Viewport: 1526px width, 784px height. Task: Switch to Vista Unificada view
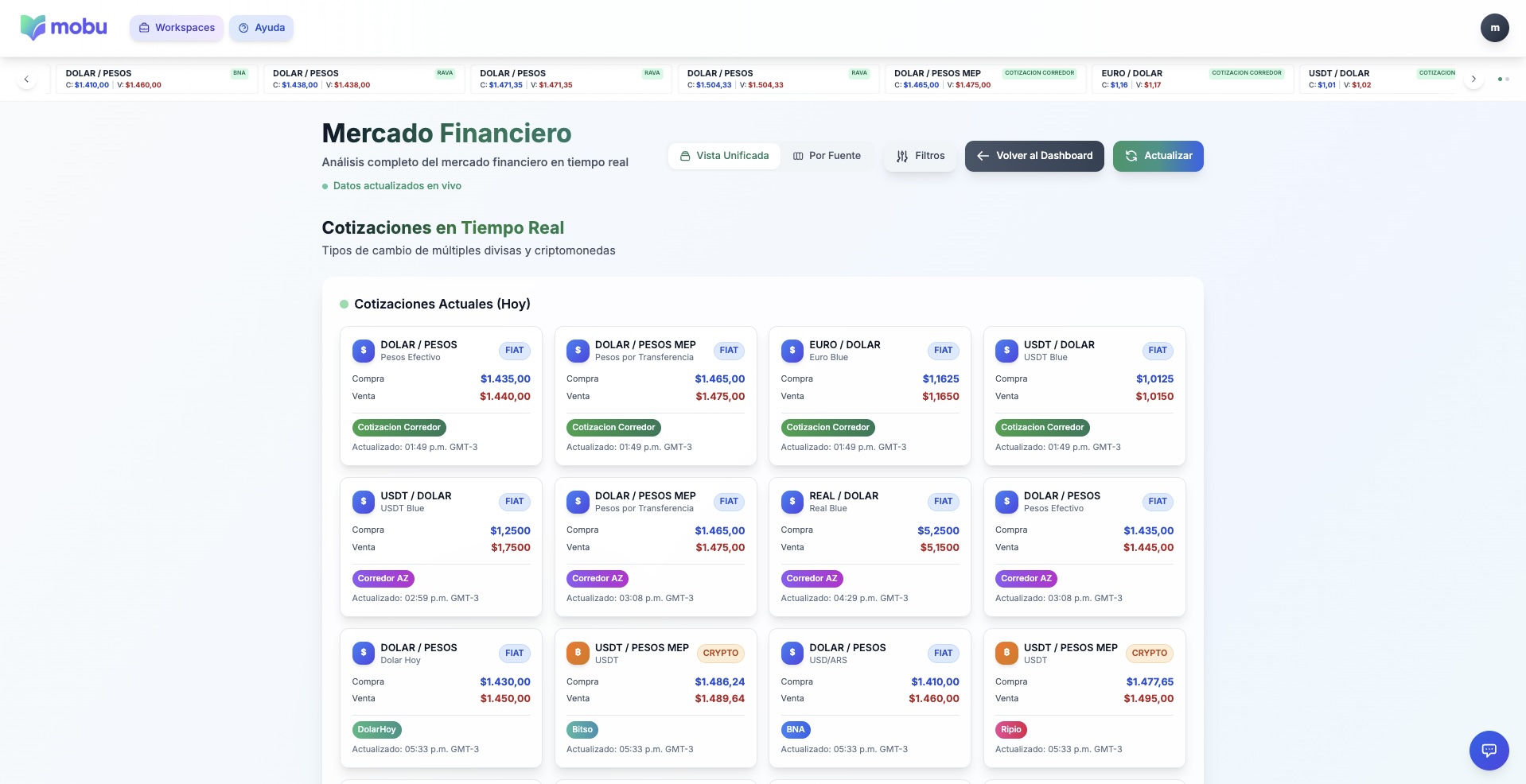(x=723, y=156)
